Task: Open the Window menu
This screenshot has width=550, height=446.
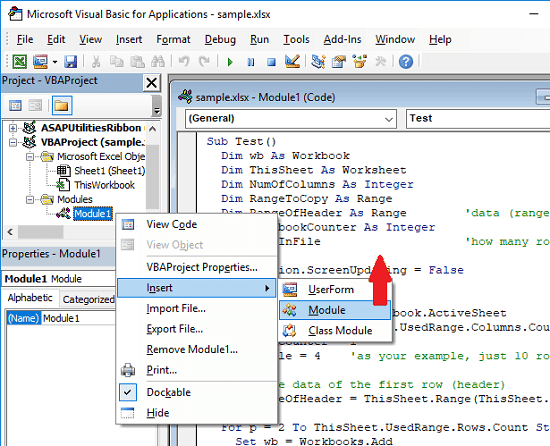Action: pos(395,39)
